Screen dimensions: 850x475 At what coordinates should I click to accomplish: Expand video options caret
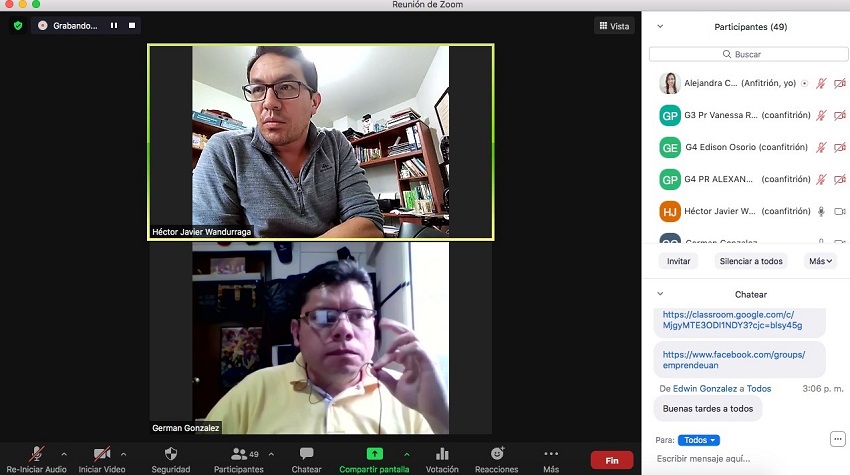[x=123, y=454]
